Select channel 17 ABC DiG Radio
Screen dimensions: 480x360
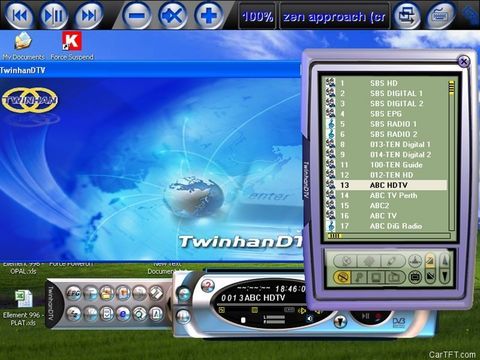(386, 226)
